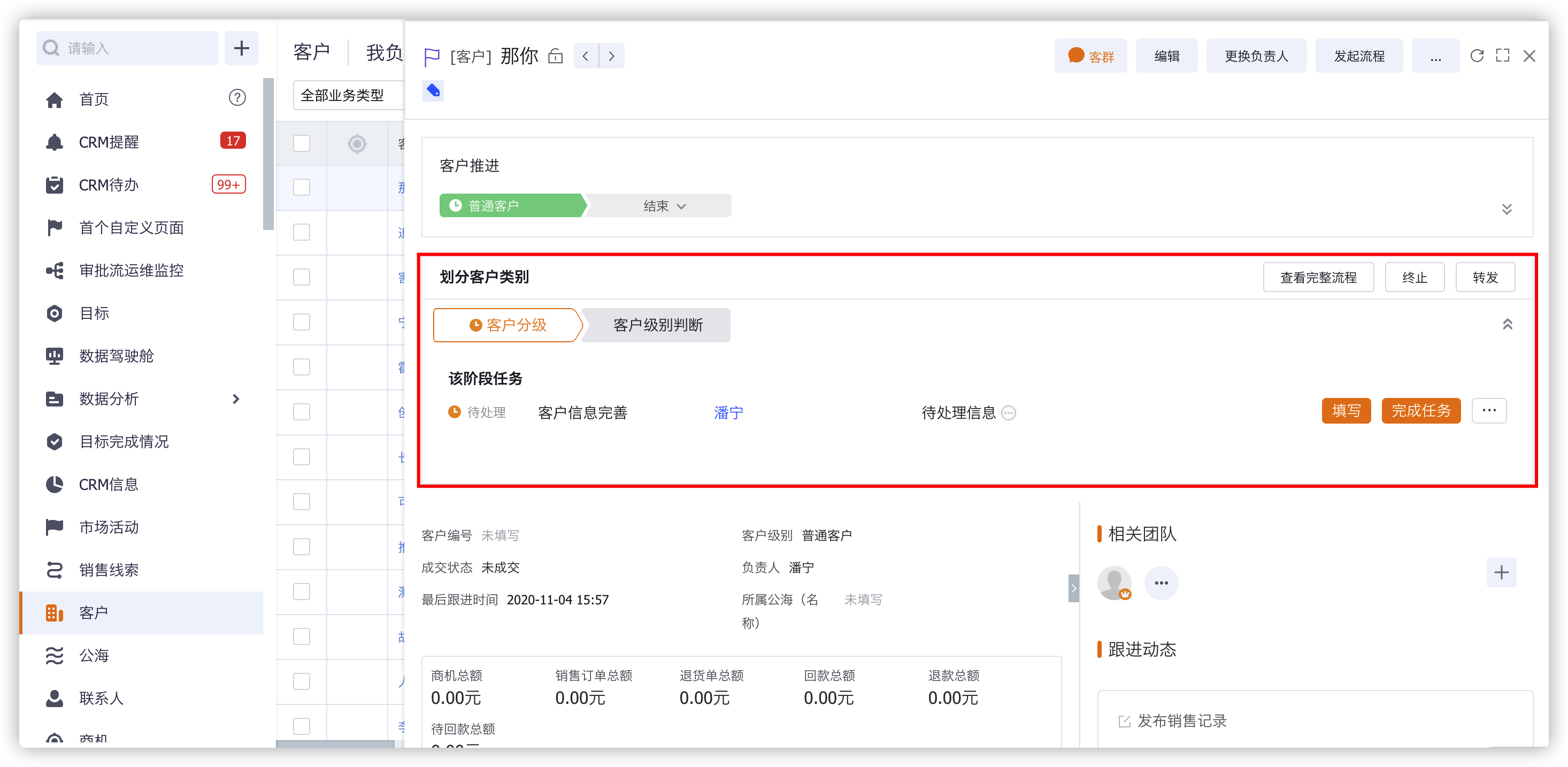Show more team members ellipsis
Image resolution: width=1568 pixels, height=767 pixels.
click(1162, 583)
